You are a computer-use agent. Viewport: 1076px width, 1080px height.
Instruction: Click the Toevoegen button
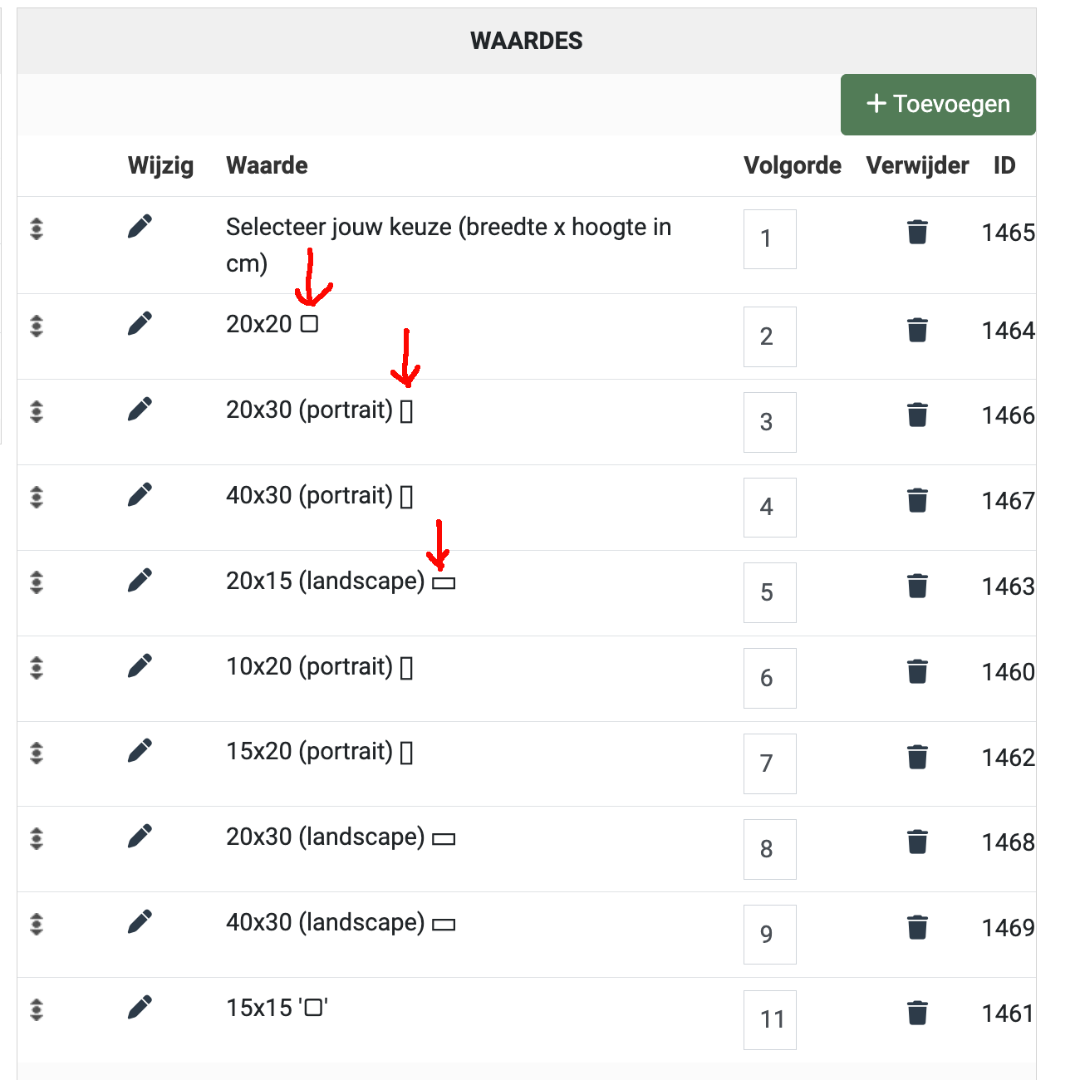pyautogui.click(x=938, y=105)
